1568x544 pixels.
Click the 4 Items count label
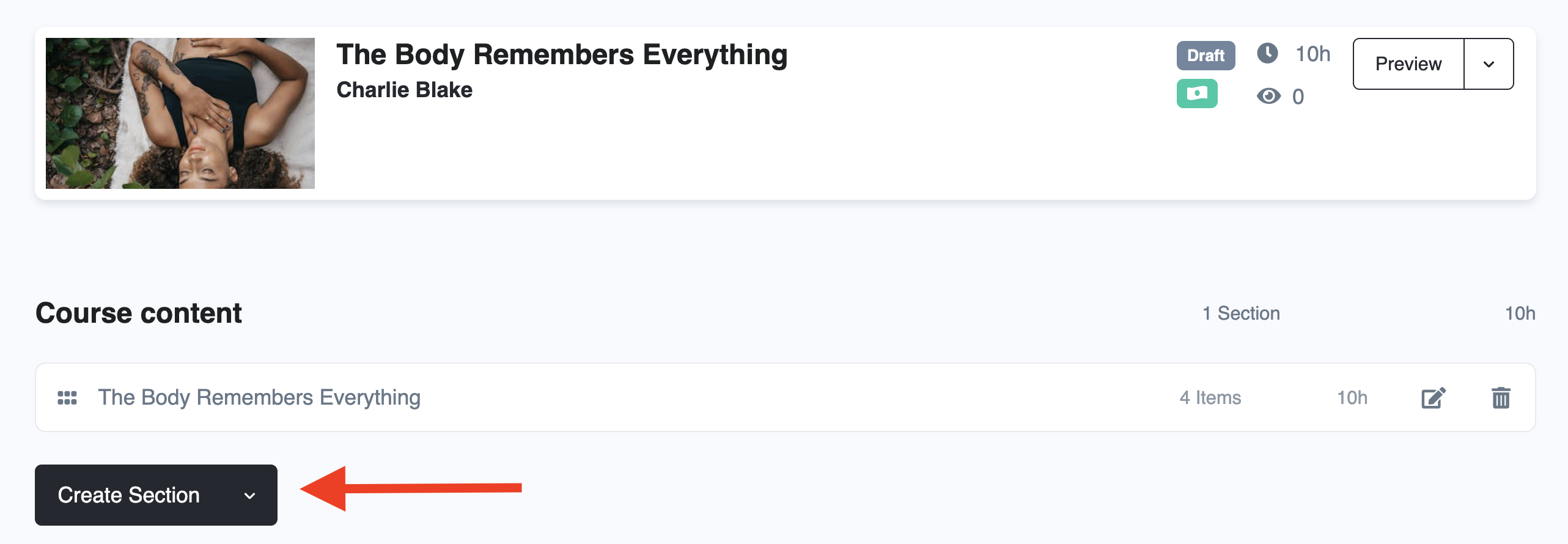[x=1210, y=398]
